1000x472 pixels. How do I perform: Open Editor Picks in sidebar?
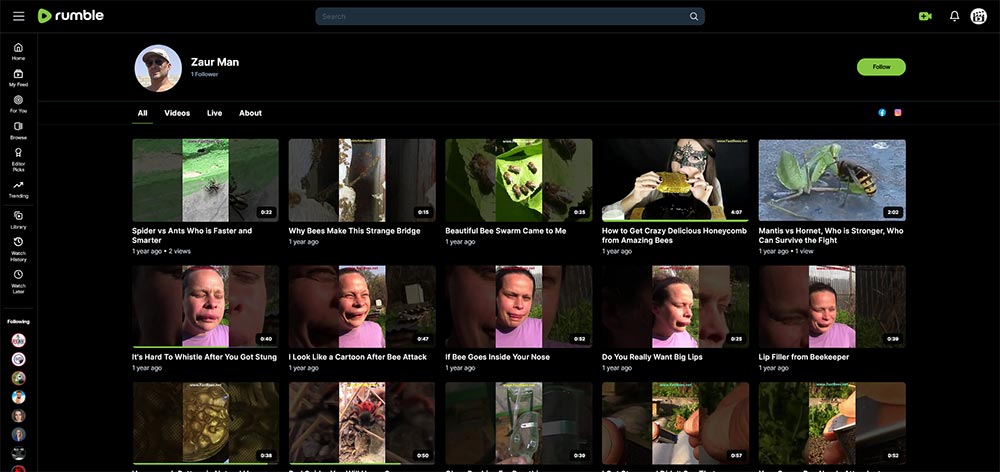point(18,159)
